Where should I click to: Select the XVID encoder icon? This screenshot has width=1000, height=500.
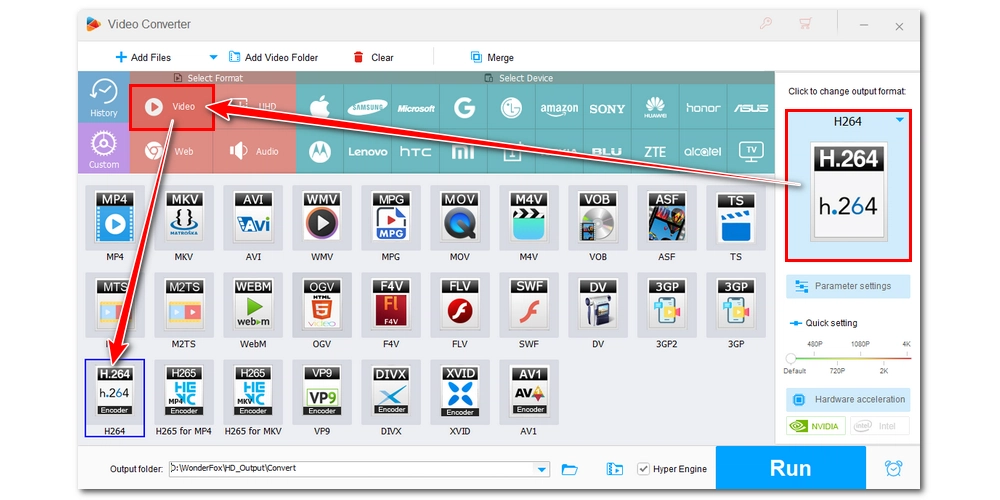click(459, 392)
